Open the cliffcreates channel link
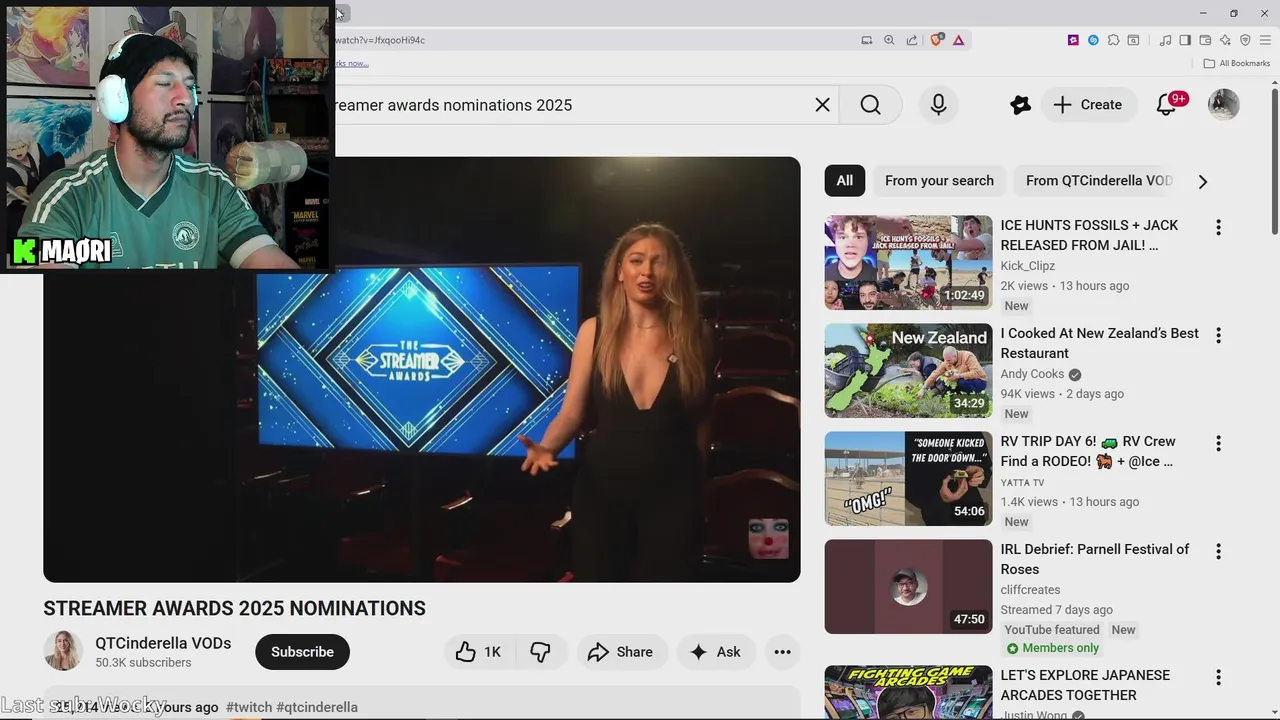The image size is (1280, 720). [x=1030, y=590]
